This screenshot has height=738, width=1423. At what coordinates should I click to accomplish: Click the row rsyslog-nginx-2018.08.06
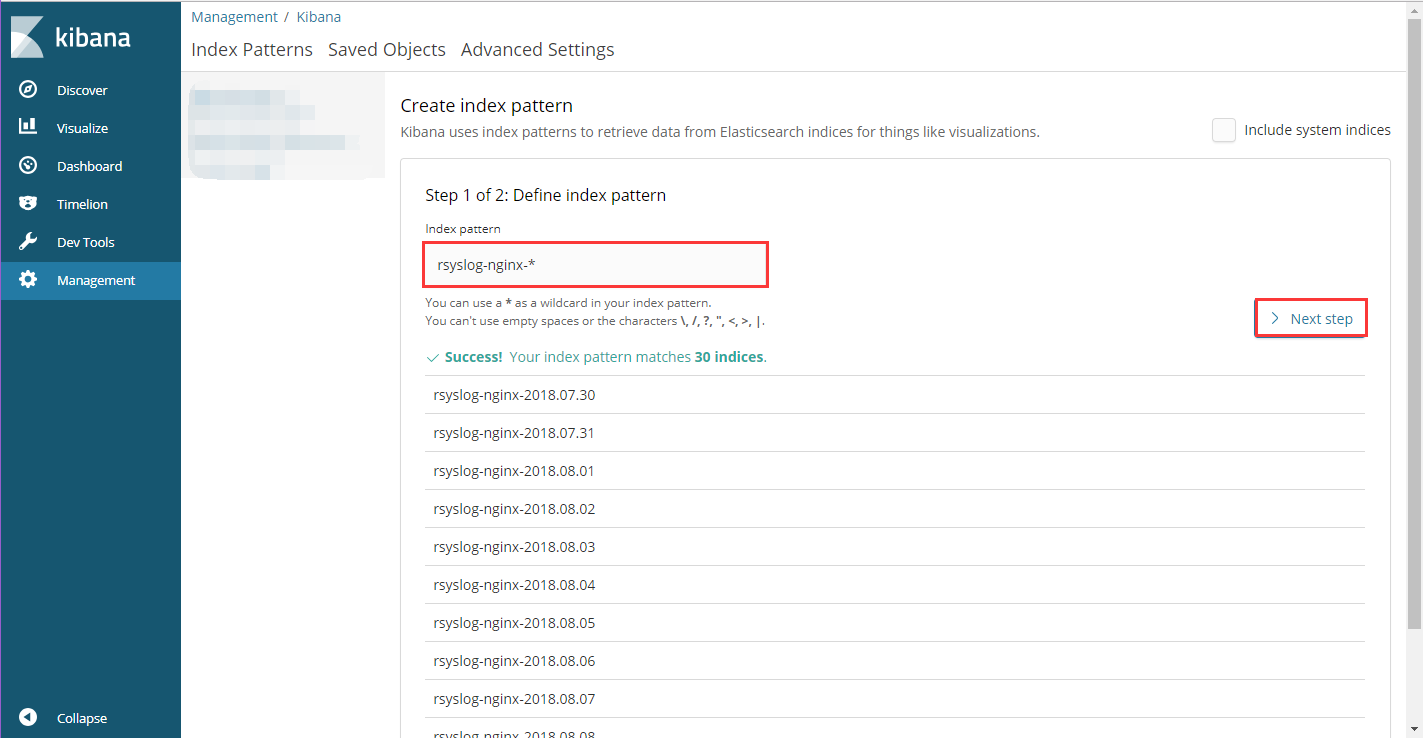pyautogui.click(x=894, y=661)
